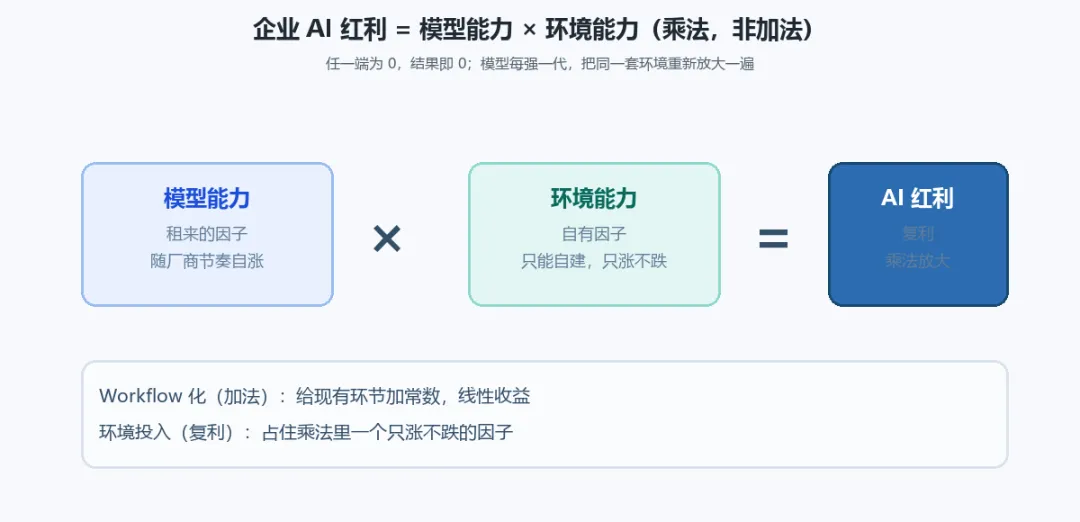Click the text 随厂商节奏自涨
The width and height of the screenshot is (1080, 522).
coord(207,262)
